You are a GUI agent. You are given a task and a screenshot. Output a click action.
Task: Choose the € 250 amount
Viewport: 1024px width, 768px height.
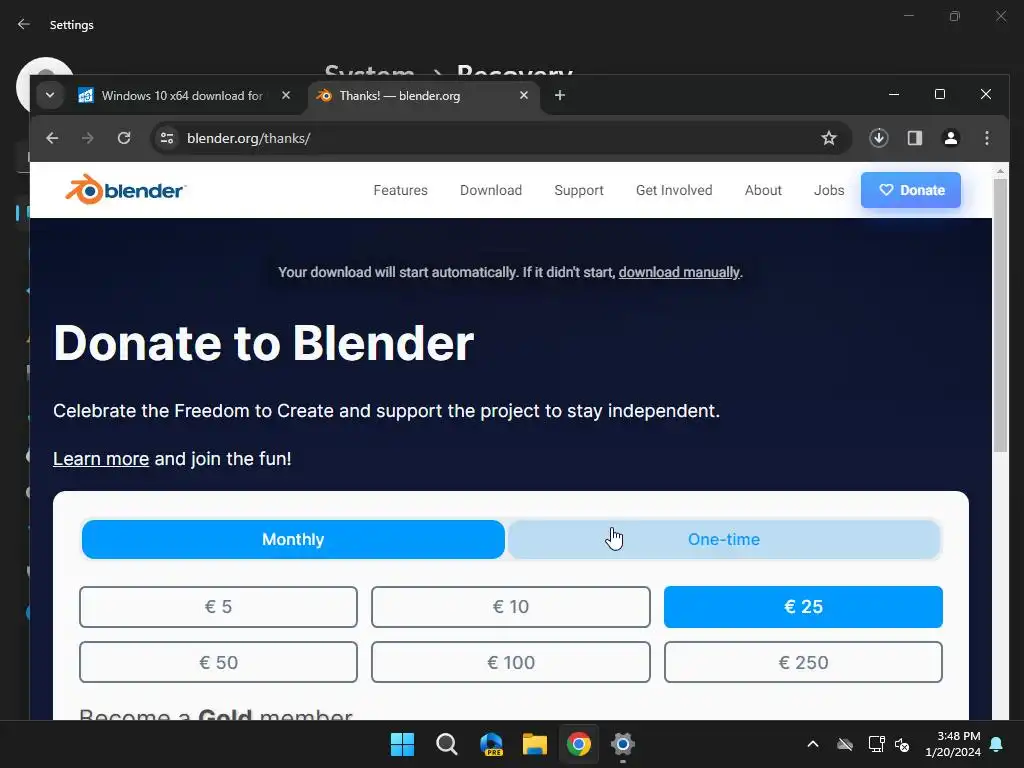pos(803,662)
